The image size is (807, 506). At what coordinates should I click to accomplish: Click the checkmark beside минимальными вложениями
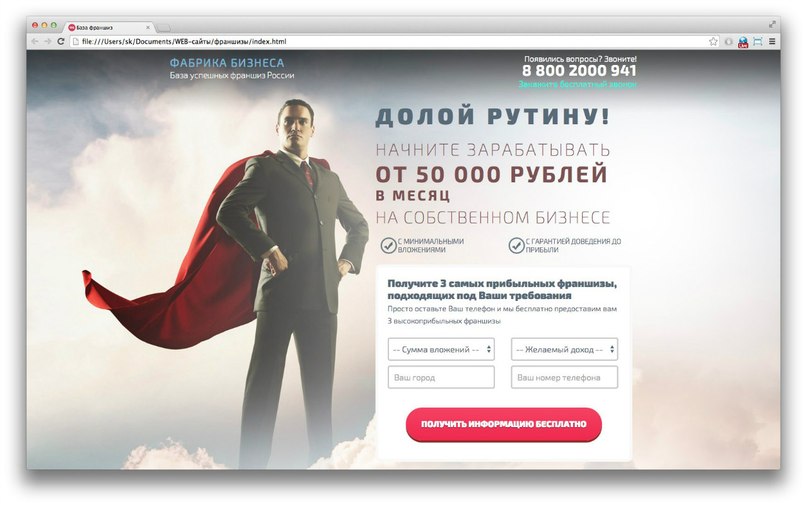389,246
